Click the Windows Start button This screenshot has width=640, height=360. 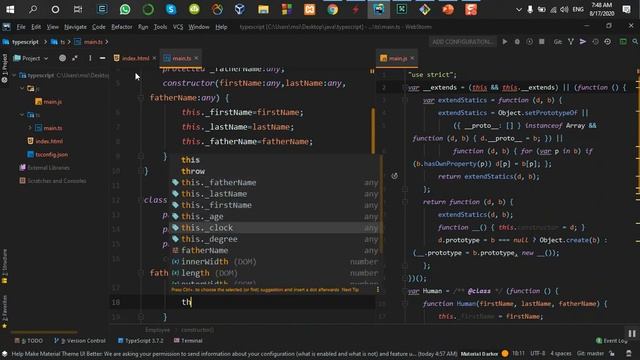10,9
